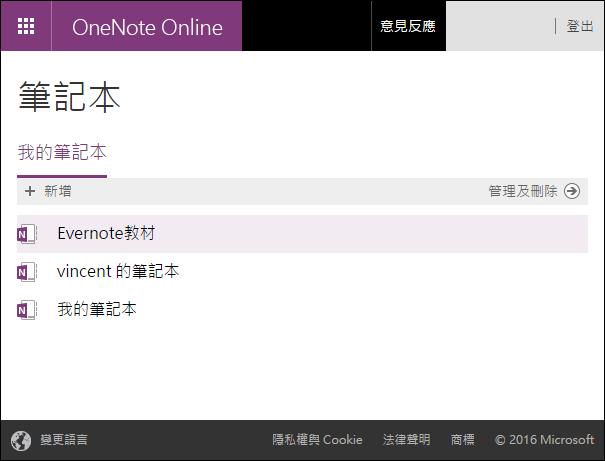Click the OneNote icon for the 我的筆記本 notebook row
605x461 pixels.
[x=27, y=310]
